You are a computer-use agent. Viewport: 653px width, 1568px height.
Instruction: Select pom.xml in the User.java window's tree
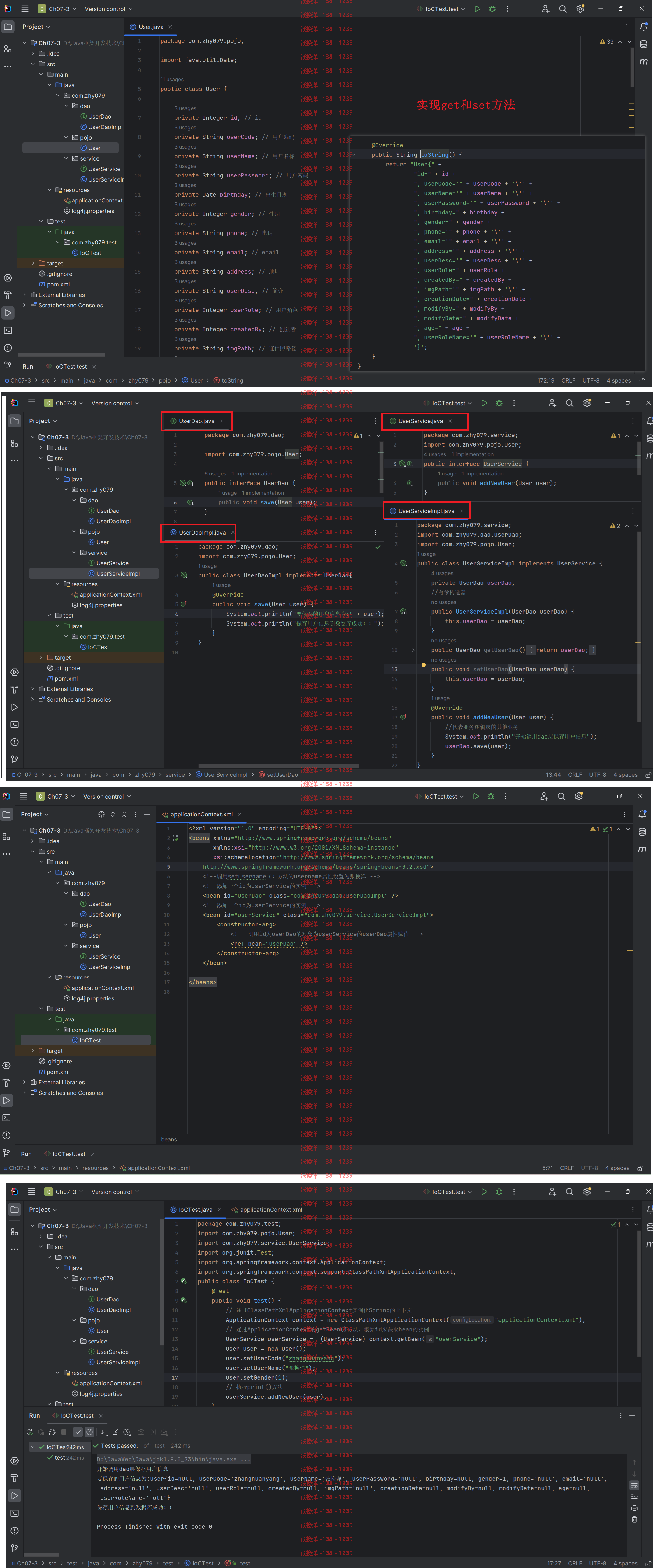point(54,284)
